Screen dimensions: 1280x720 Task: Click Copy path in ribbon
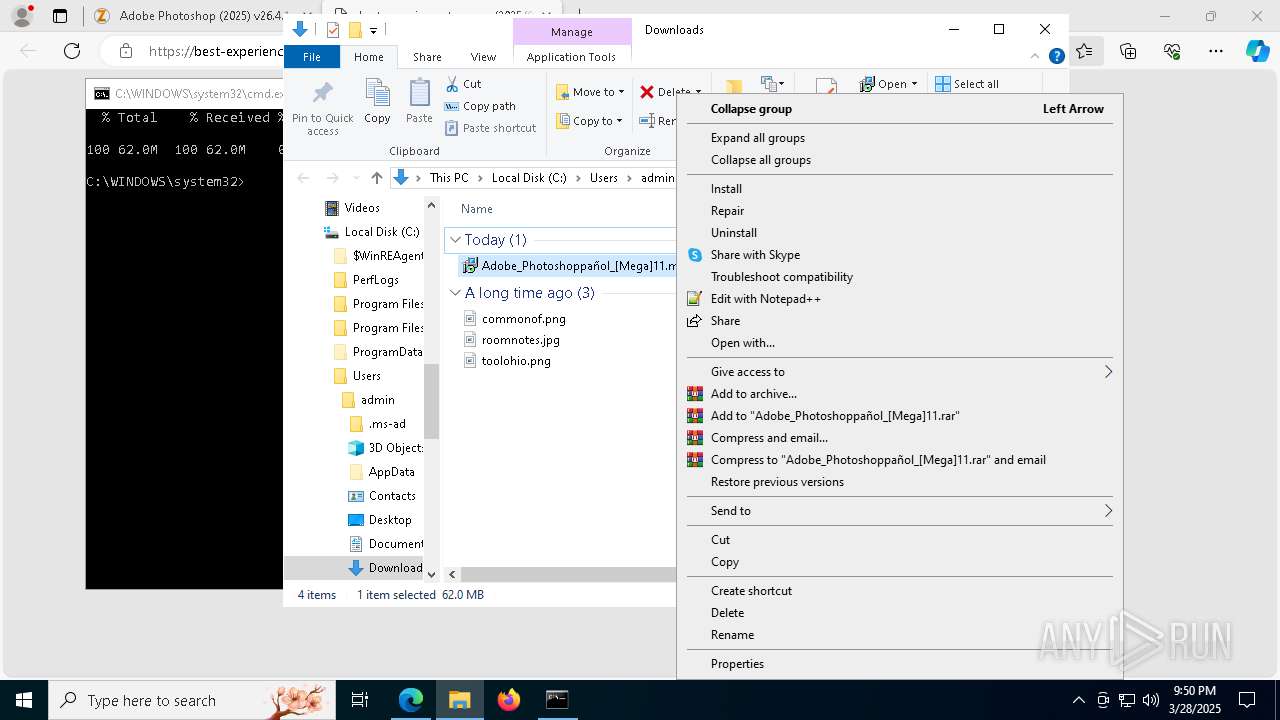[480, 106]
